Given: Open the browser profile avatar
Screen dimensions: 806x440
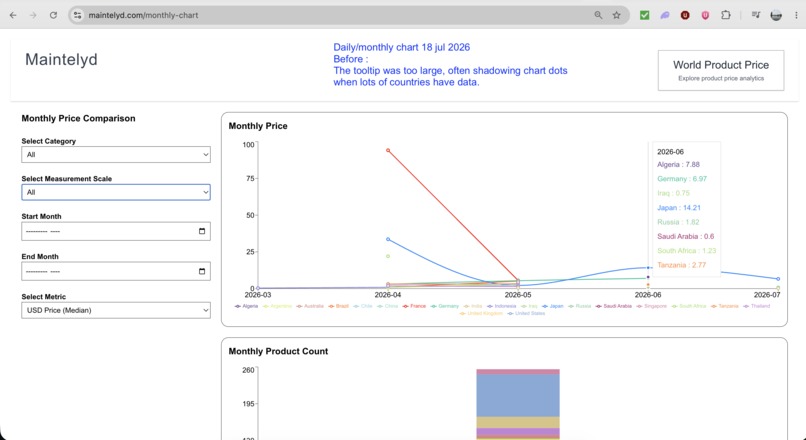Looking at the screenshot, I should coord(776,15).
